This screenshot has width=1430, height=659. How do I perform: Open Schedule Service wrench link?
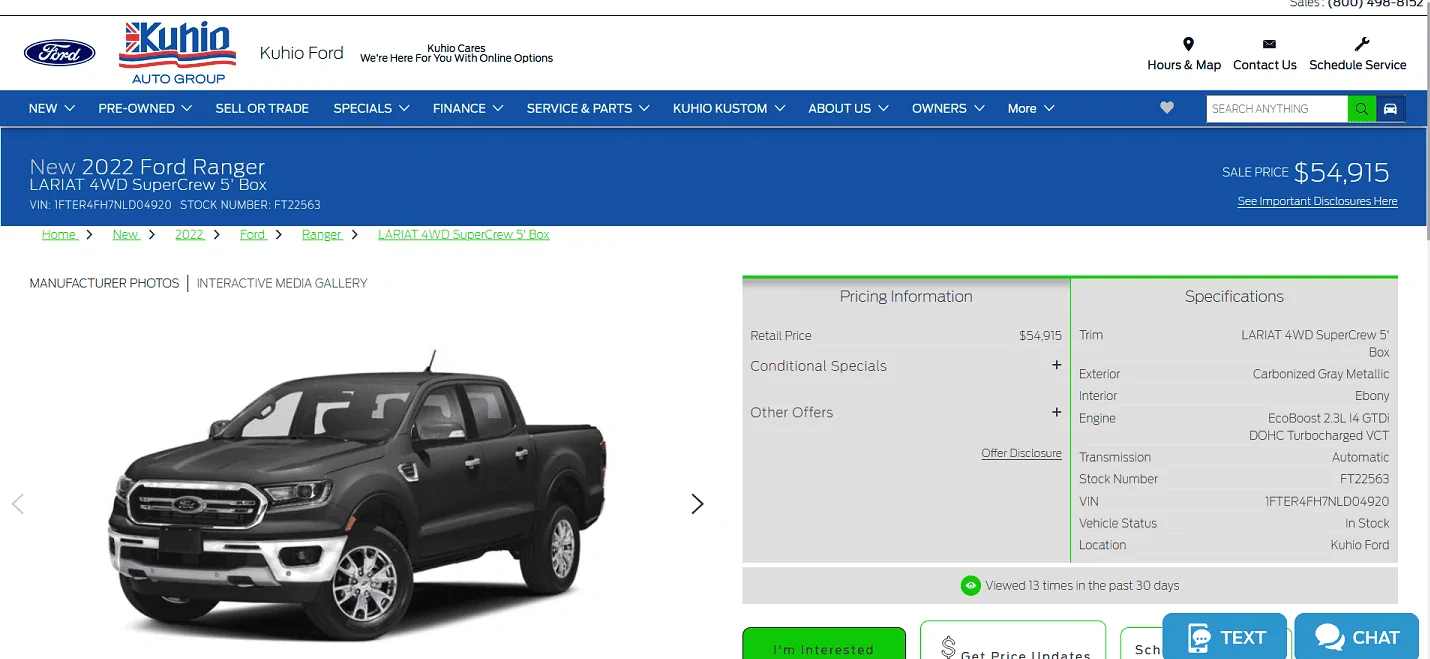pos(1358,54)
